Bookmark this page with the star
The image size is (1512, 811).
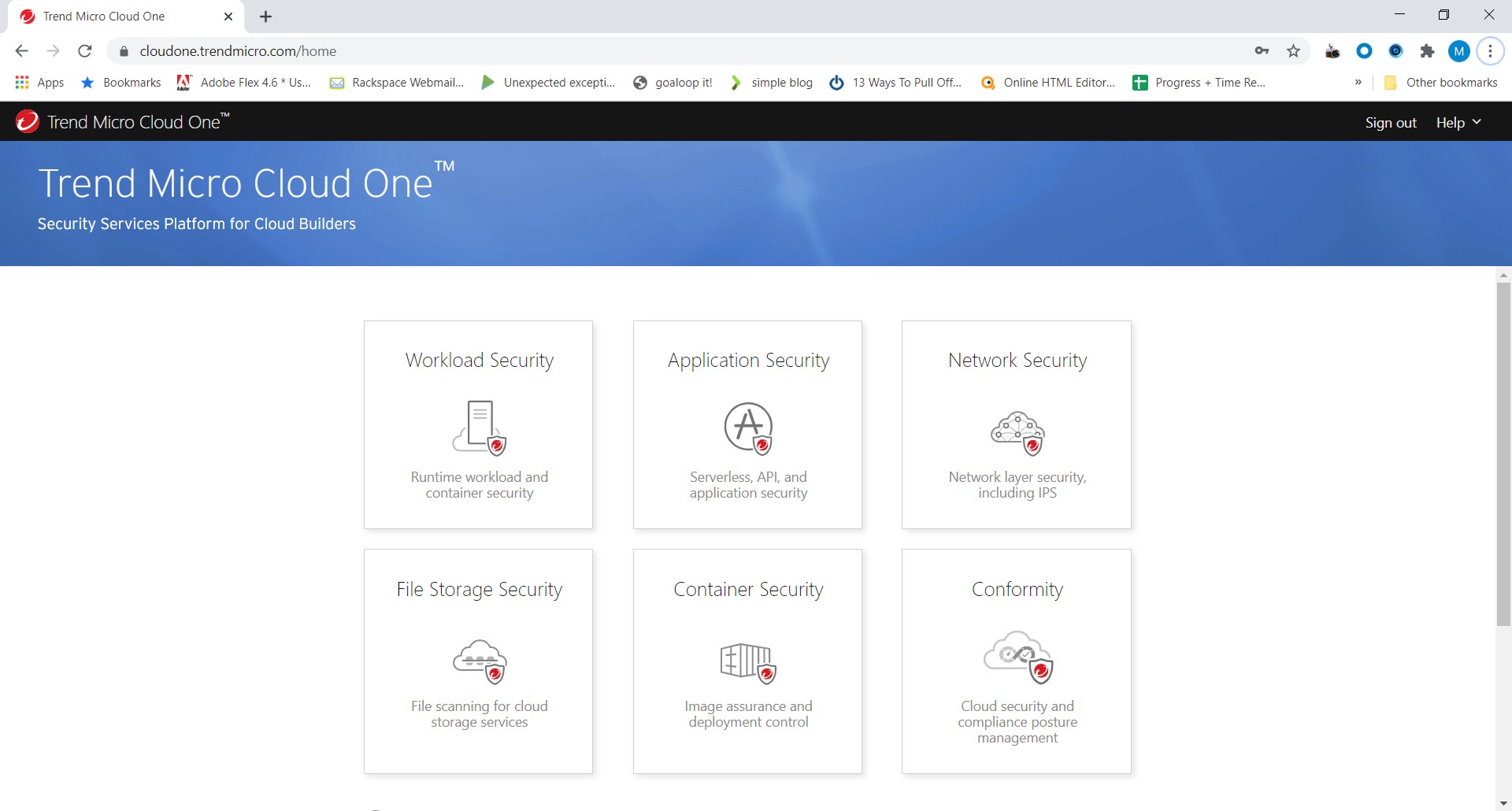pos(1293,51)
